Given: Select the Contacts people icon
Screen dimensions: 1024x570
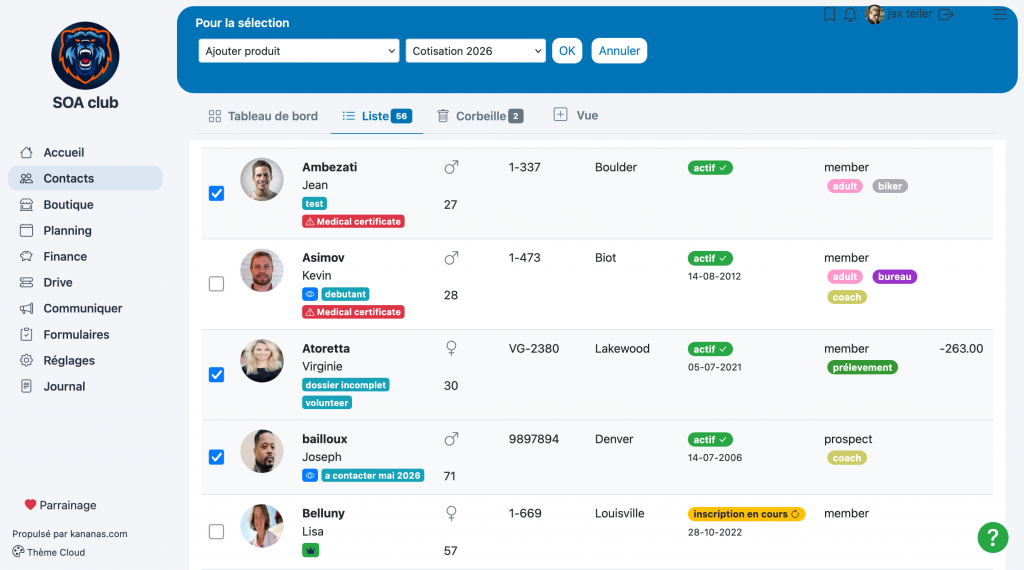Looking at the screenshot, I should [x=26, y=178].
